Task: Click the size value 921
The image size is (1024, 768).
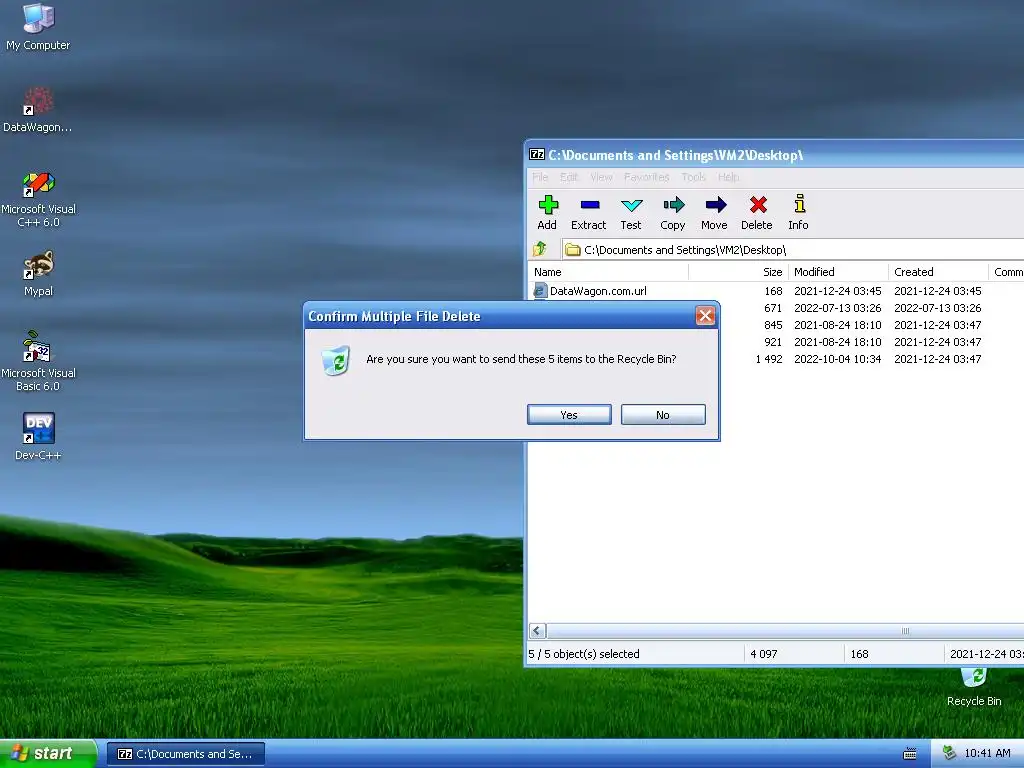Action: tap(773, 342)
